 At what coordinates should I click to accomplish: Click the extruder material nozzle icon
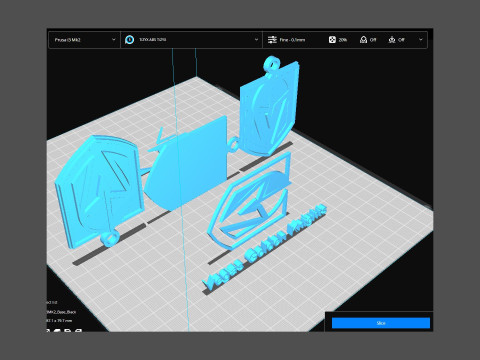pyautogui.click(x=129, y=40)
